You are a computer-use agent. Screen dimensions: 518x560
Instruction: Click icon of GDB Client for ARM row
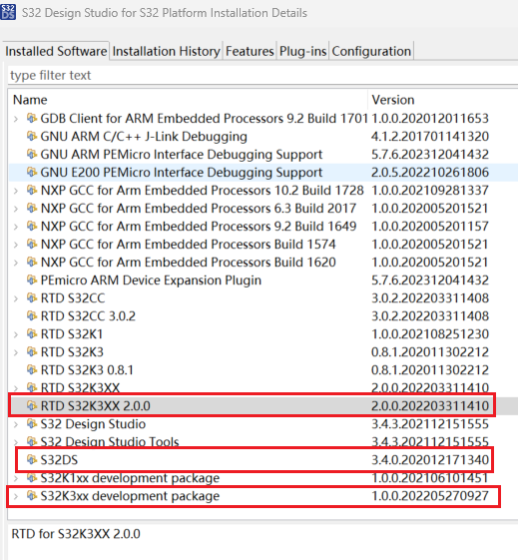point(32,118)
